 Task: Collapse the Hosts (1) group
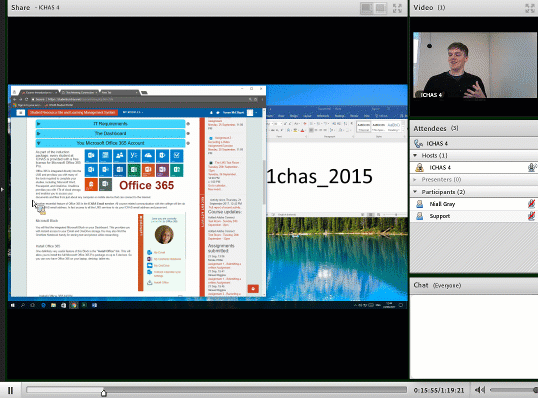tap(415, 155)
